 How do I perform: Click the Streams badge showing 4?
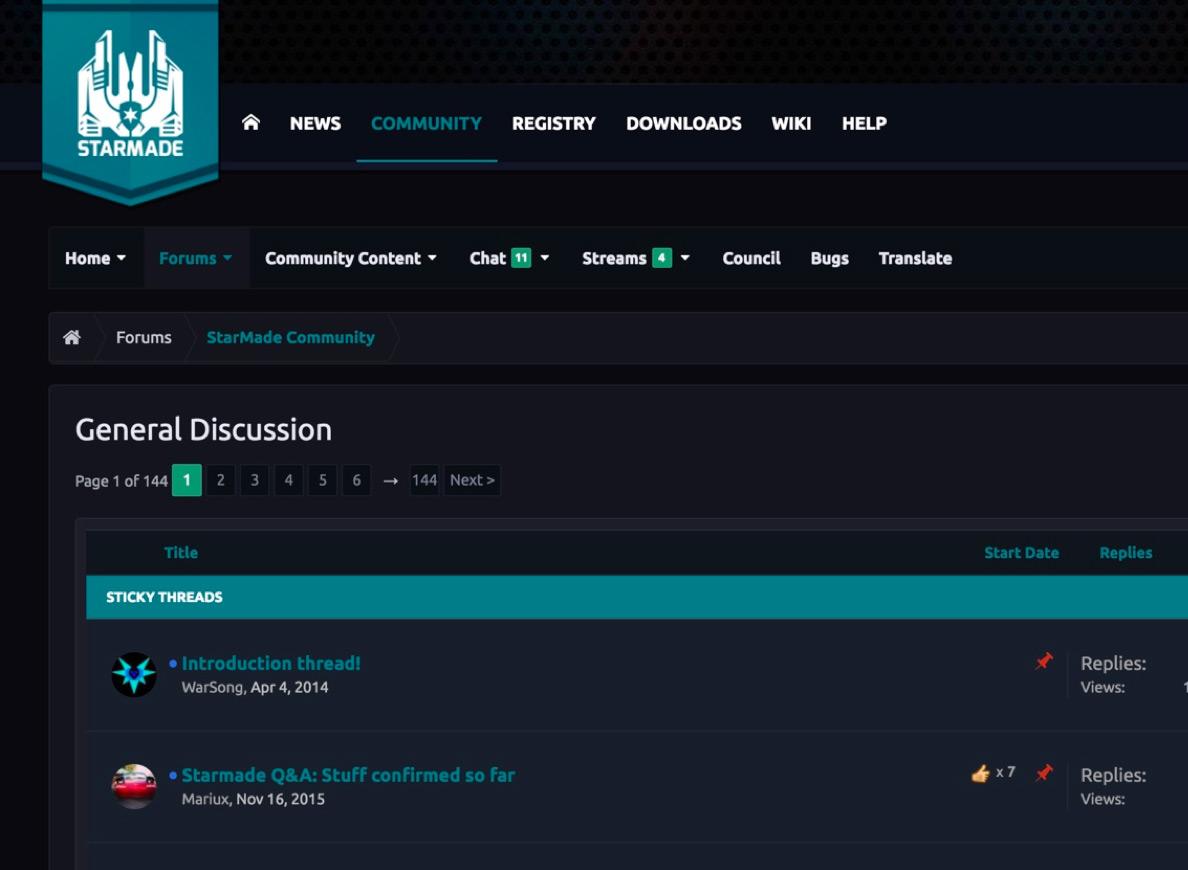pyautogui.click(x=662, y=258)
